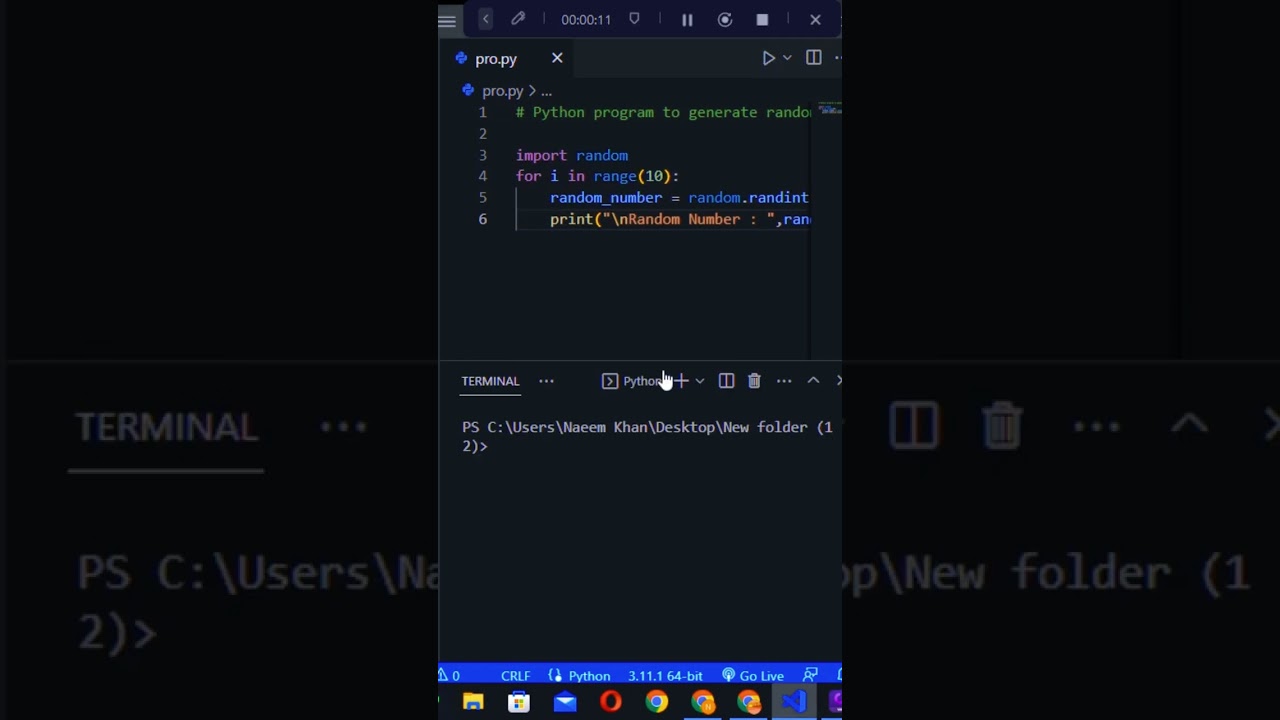
Task: Click the breadcrumb ellipsis after pro.py
Action: 546,91
